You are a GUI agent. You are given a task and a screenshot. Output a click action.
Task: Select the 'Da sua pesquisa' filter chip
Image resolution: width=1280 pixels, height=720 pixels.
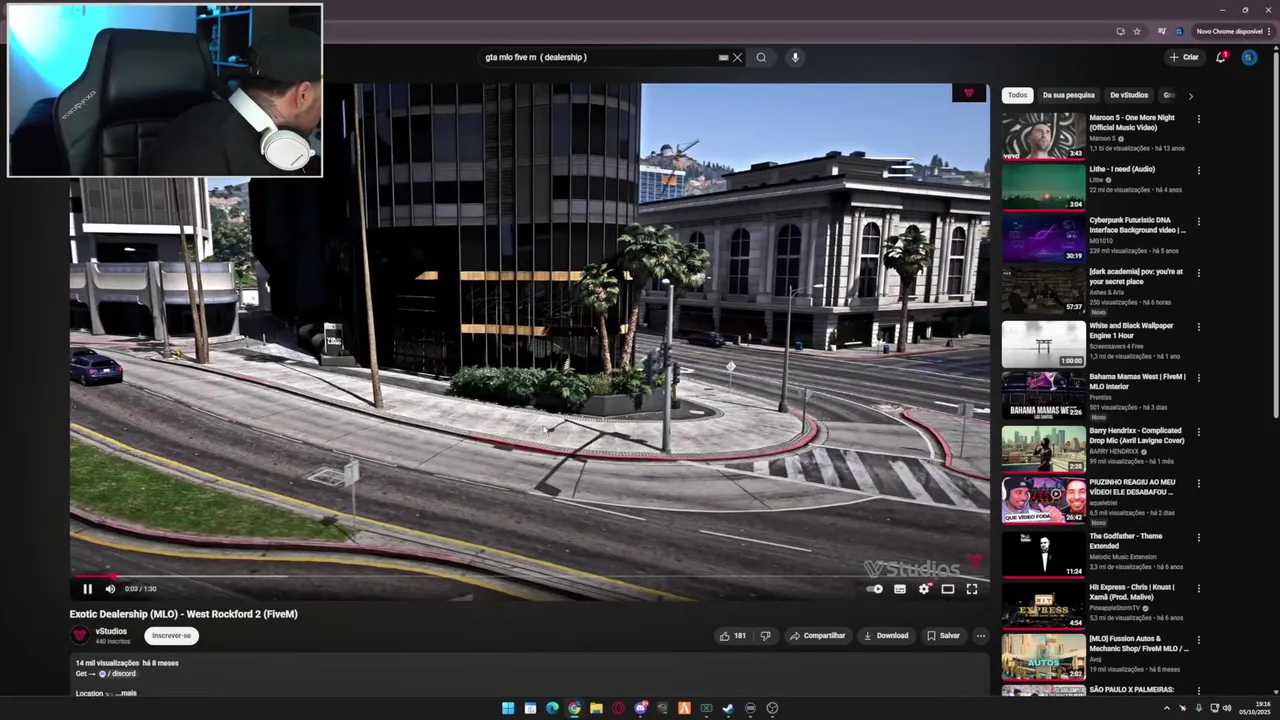point(1068,95)
